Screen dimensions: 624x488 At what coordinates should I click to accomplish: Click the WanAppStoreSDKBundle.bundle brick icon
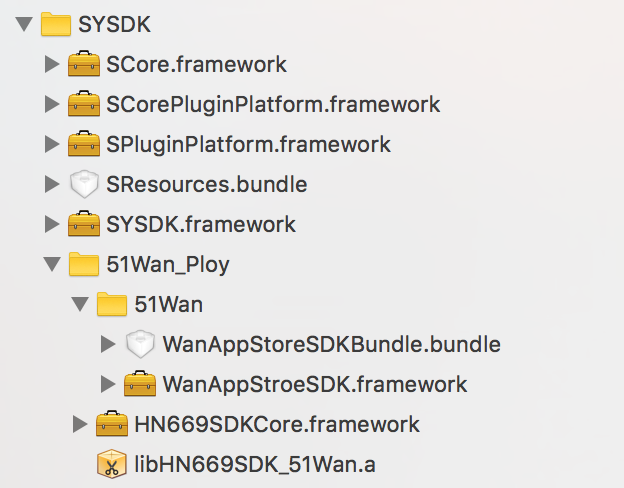tap(140, 344)
